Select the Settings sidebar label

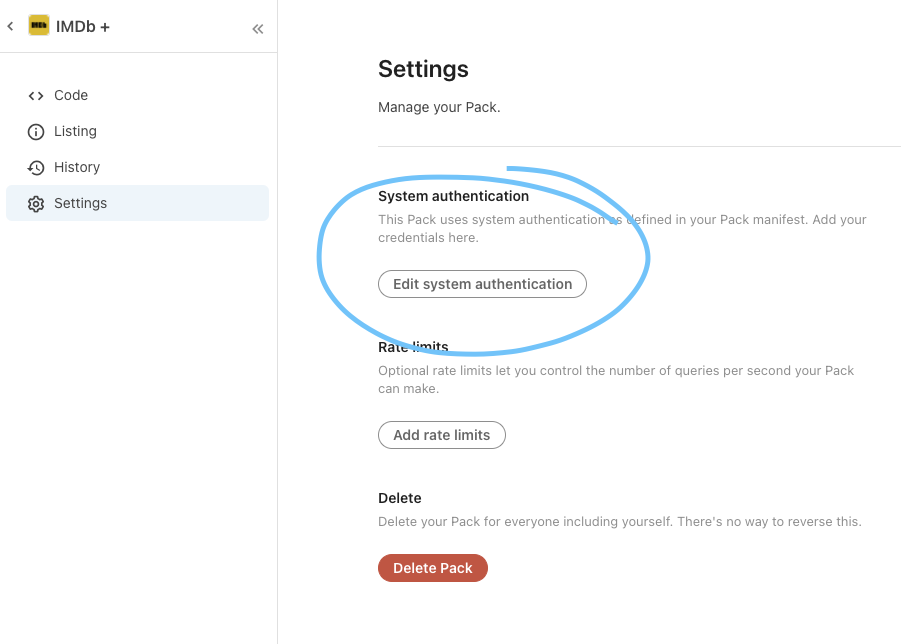coord(80,204)
